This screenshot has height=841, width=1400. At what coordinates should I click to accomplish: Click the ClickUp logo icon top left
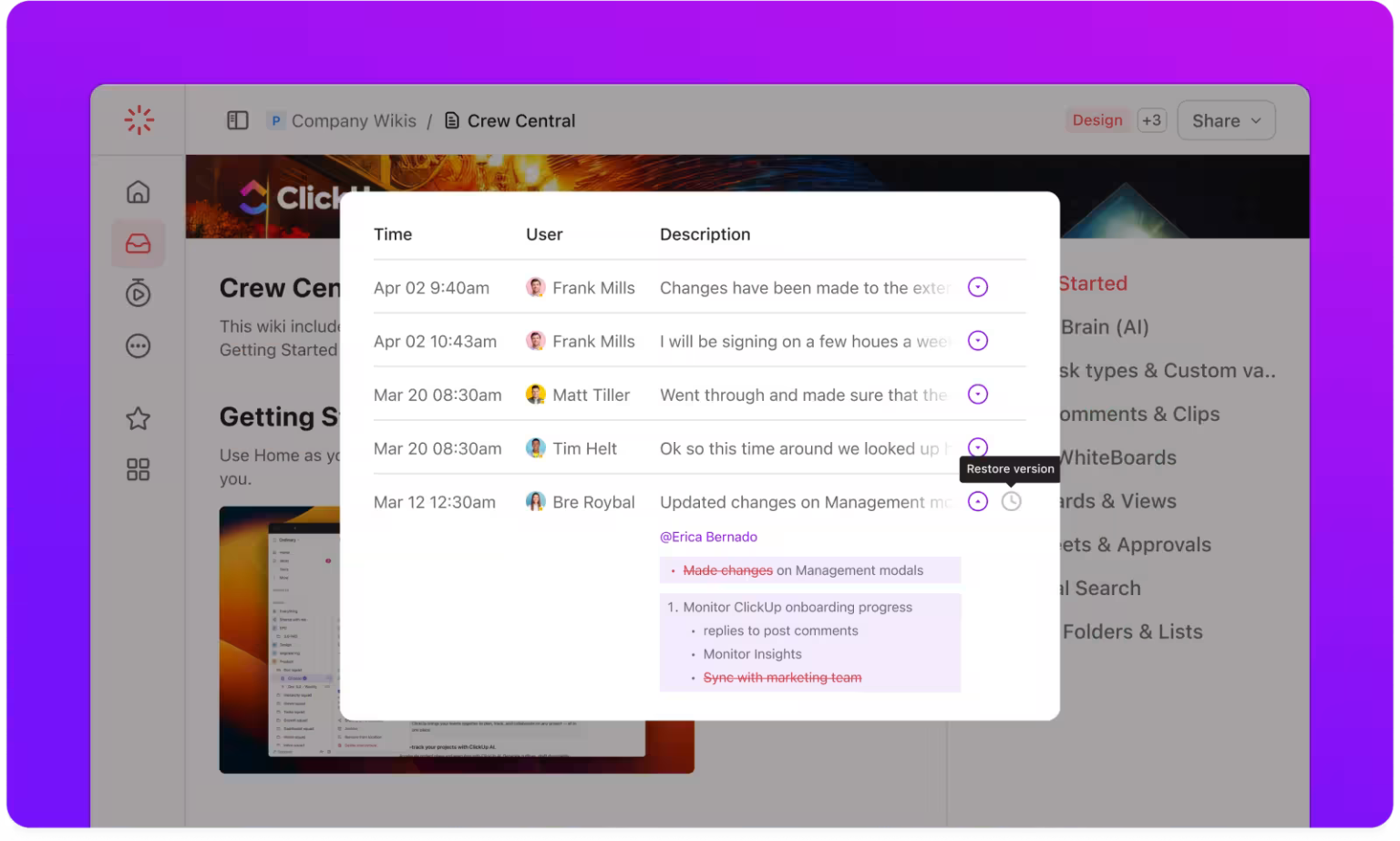pos(138,119)
